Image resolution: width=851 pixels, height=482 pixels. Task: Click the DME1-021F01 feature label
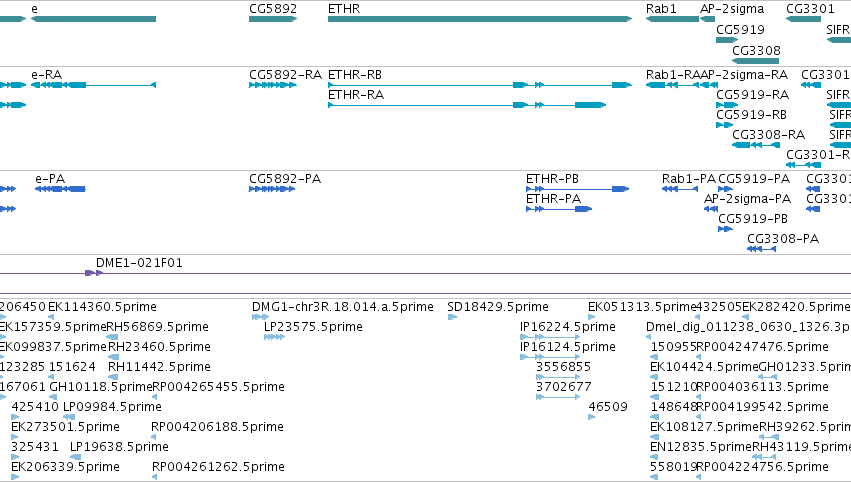tap(139, 263)
